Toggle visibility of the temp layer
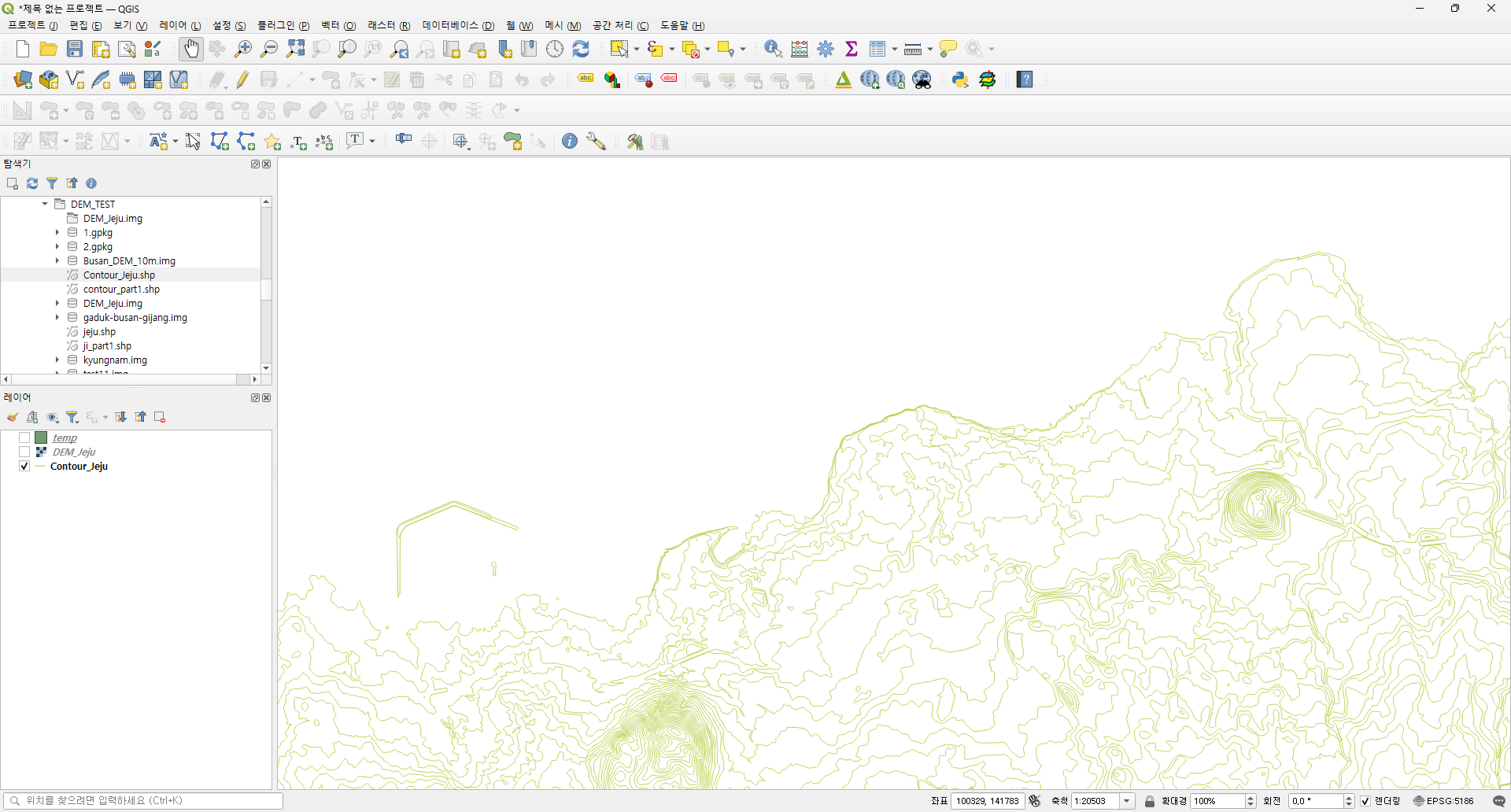The width and height of the screenshot is (1511, 812). 24,438
